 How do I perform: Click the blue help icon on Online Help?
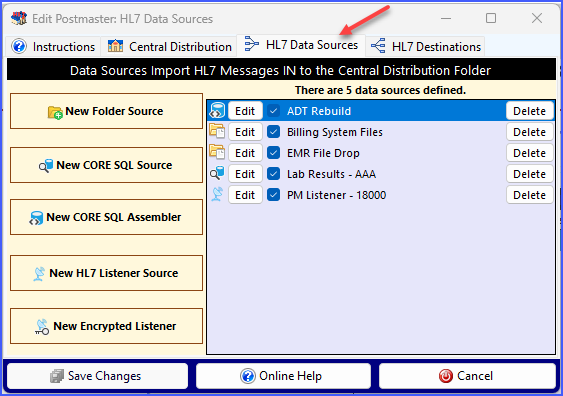coord(248,376)
